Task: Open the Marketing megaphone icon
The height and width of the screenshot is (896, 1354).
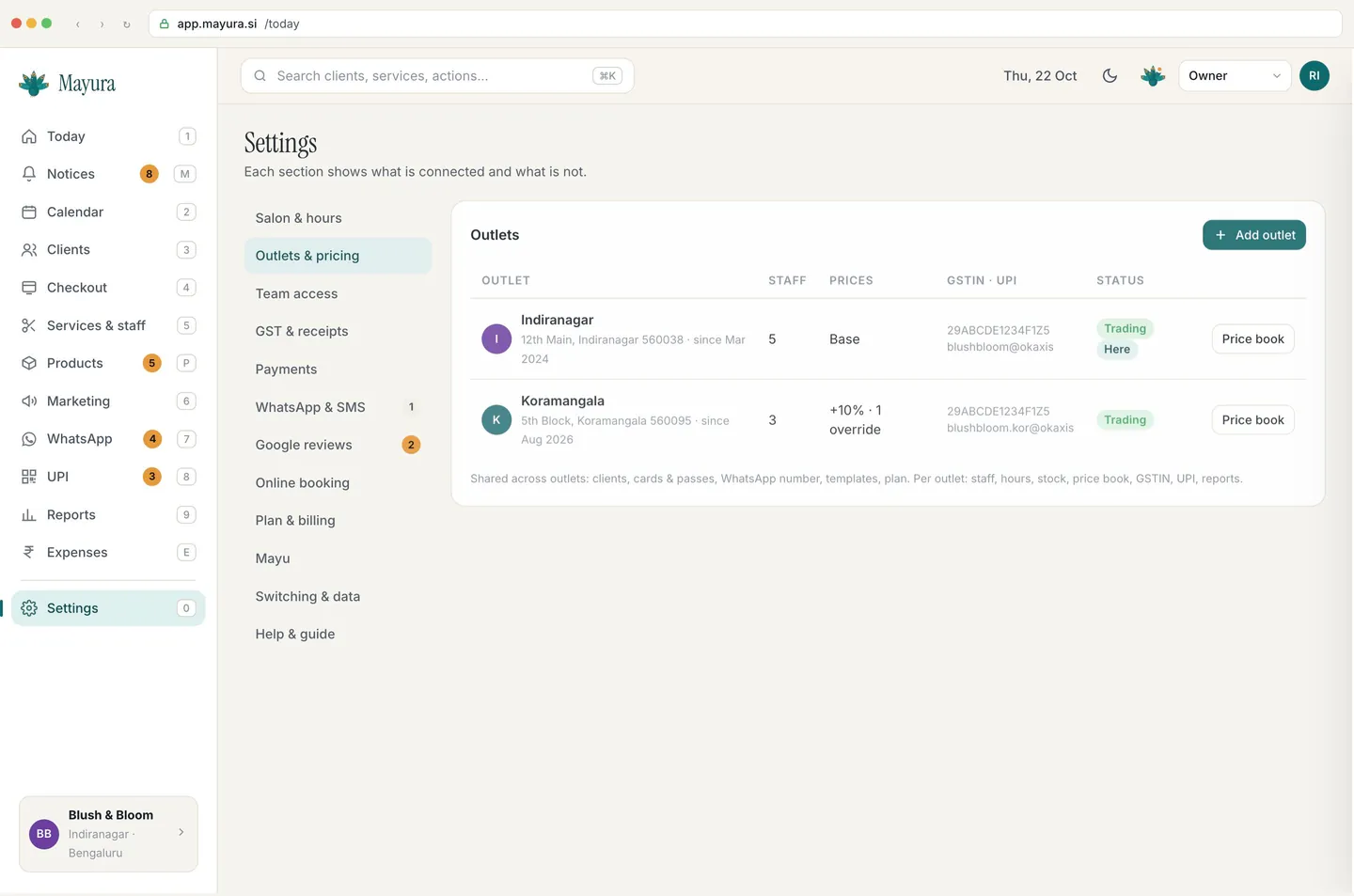Action: pos(29,401)
